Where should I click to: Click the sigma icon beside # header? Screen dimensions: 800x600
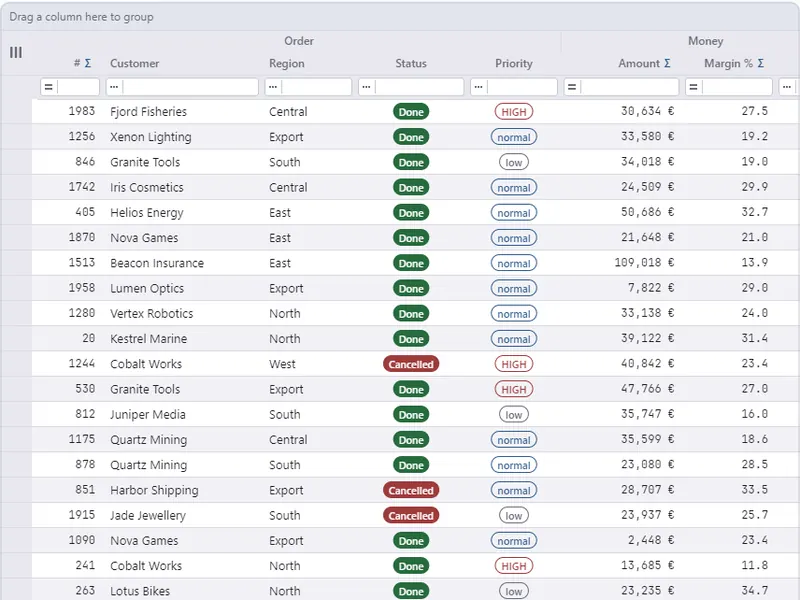tap(88, 63)
